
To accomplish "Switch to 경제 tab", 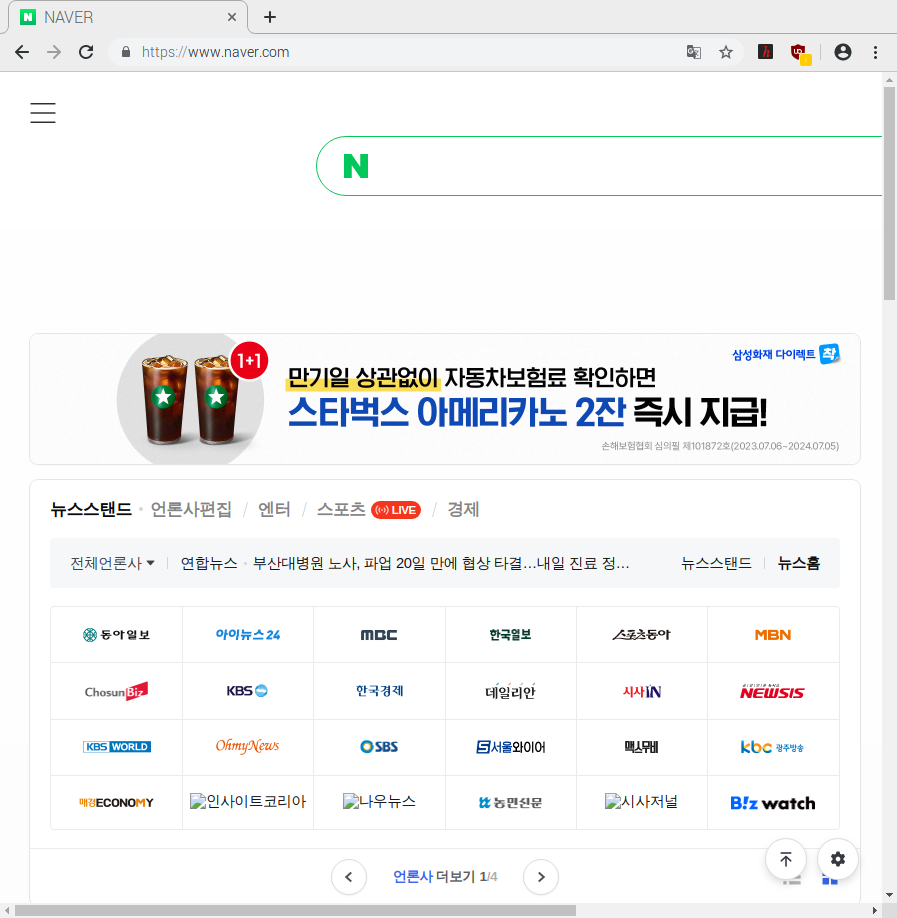I will click(463, 509).
